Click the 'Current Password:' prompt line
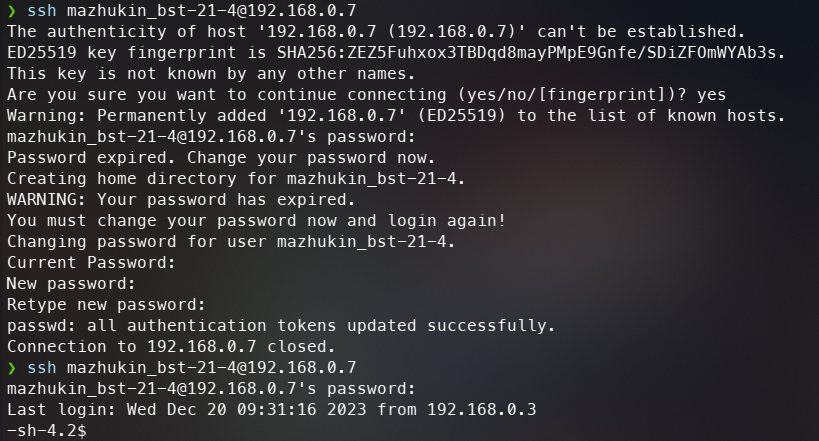This screenshot has height=441, width=819. [91, 263]
